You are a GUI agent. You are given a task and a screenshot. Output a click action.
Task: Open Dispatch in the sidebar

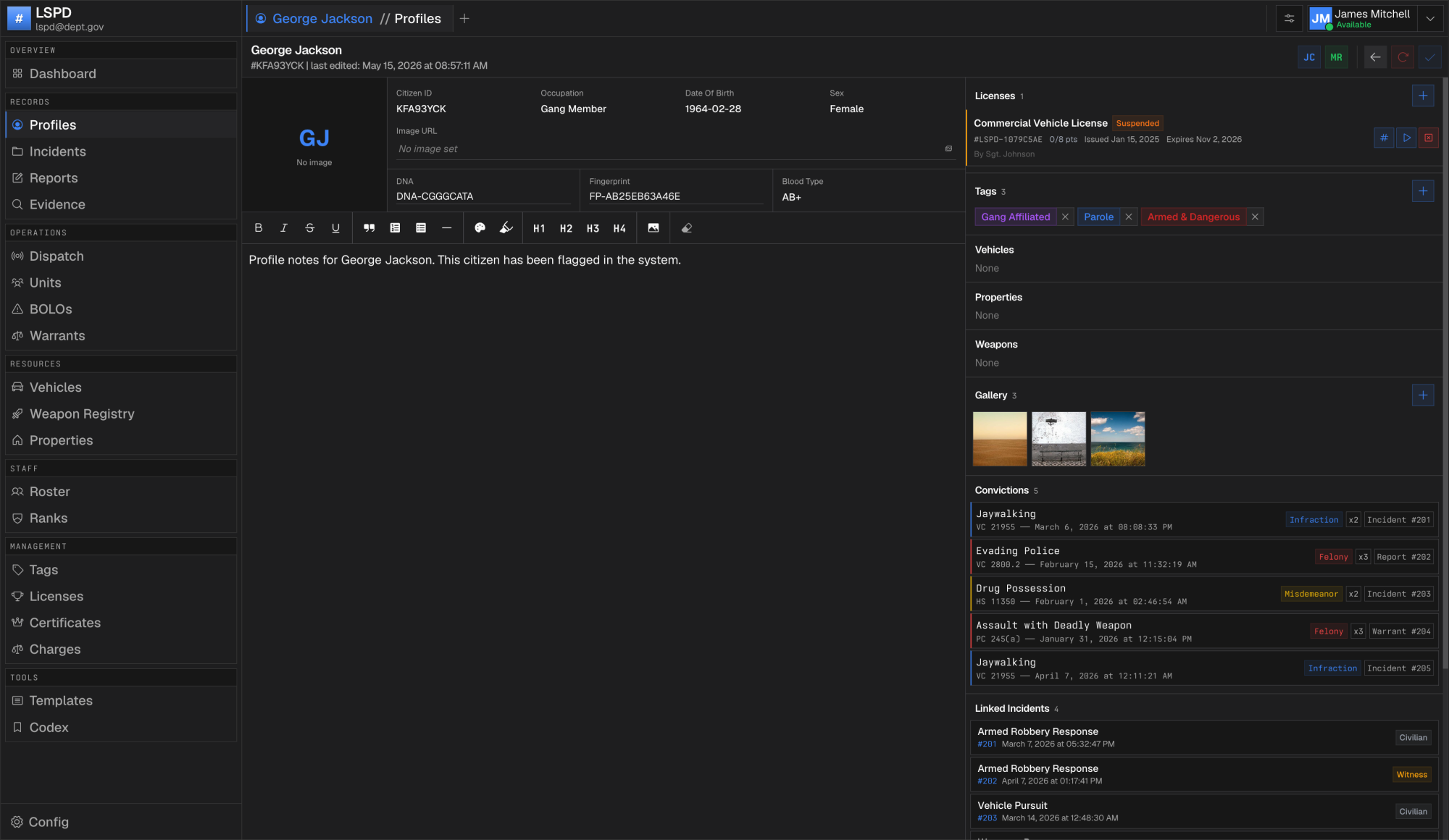click(x=121, y=256)
